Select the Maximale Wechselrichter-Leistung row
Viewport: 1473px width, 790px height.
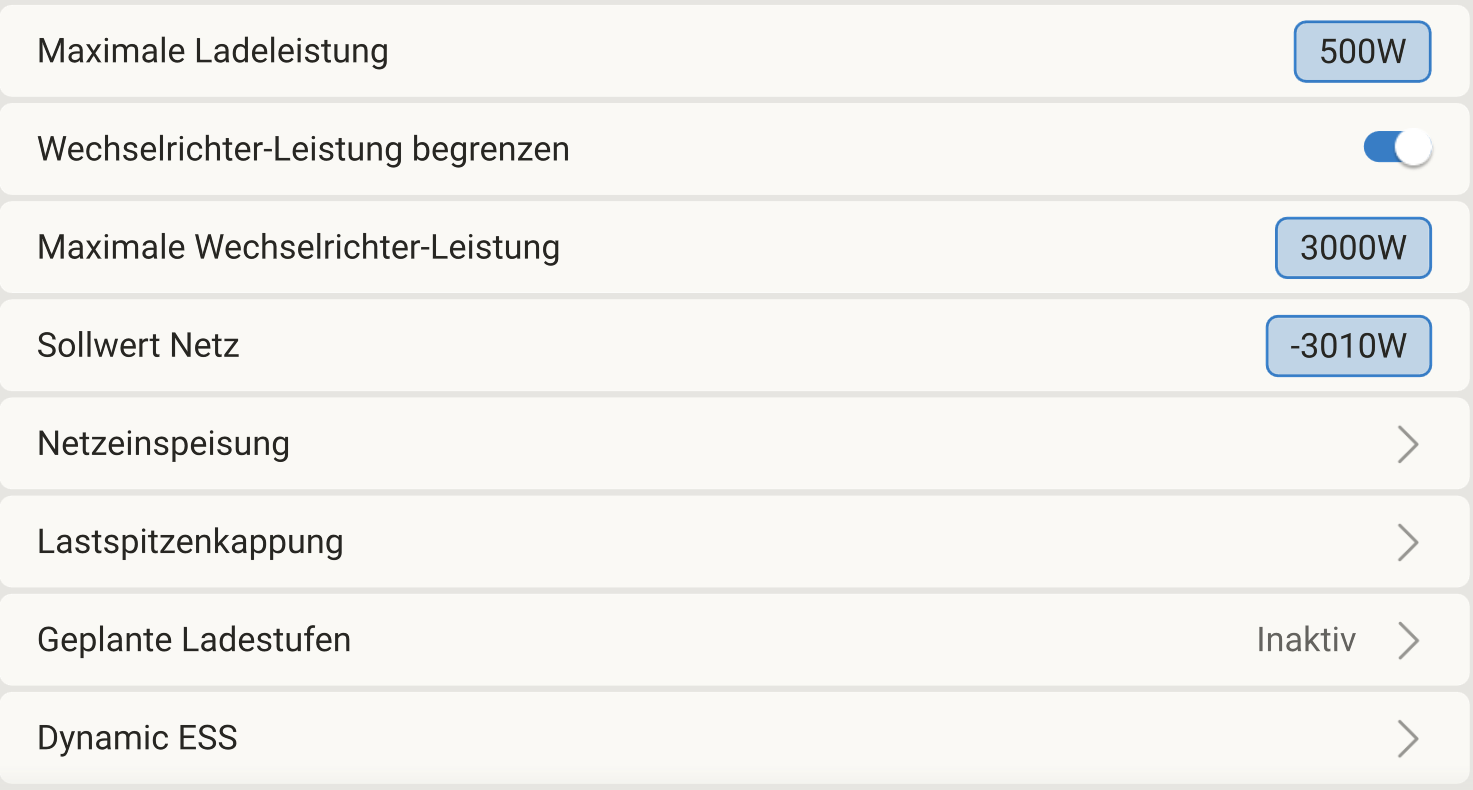(298, 247)
